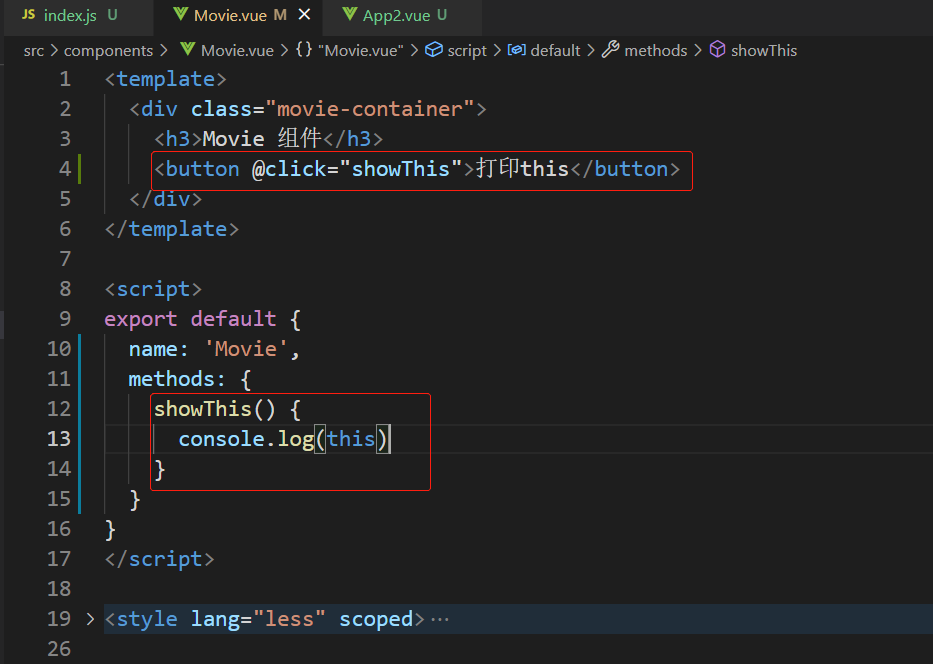The height and width of the screenshot is (664, 933).
Task: Click the methods property on line 11
Action: click(171, 379)
